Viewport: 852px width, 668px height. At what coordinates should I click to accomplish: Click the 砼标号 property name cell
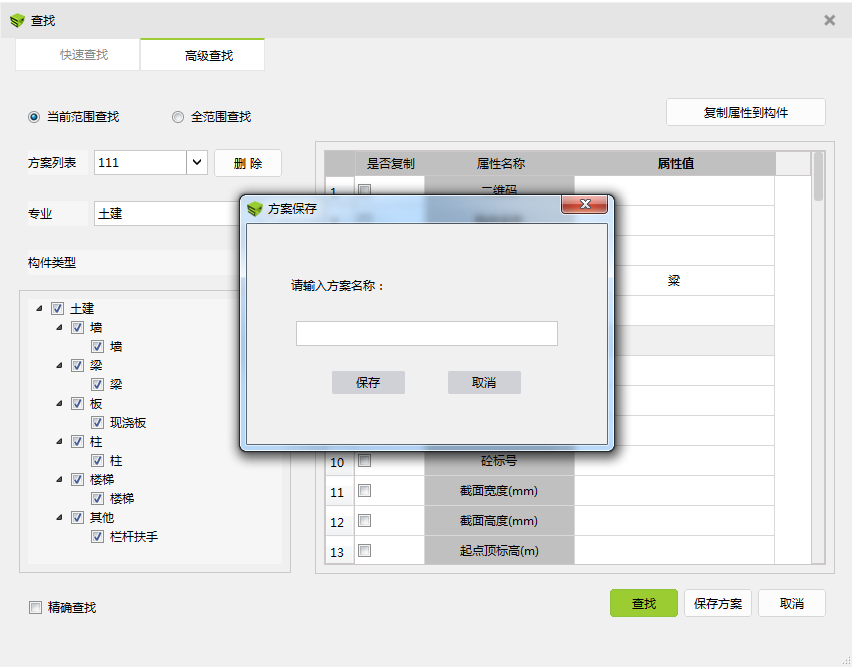(x=499, y=461)
